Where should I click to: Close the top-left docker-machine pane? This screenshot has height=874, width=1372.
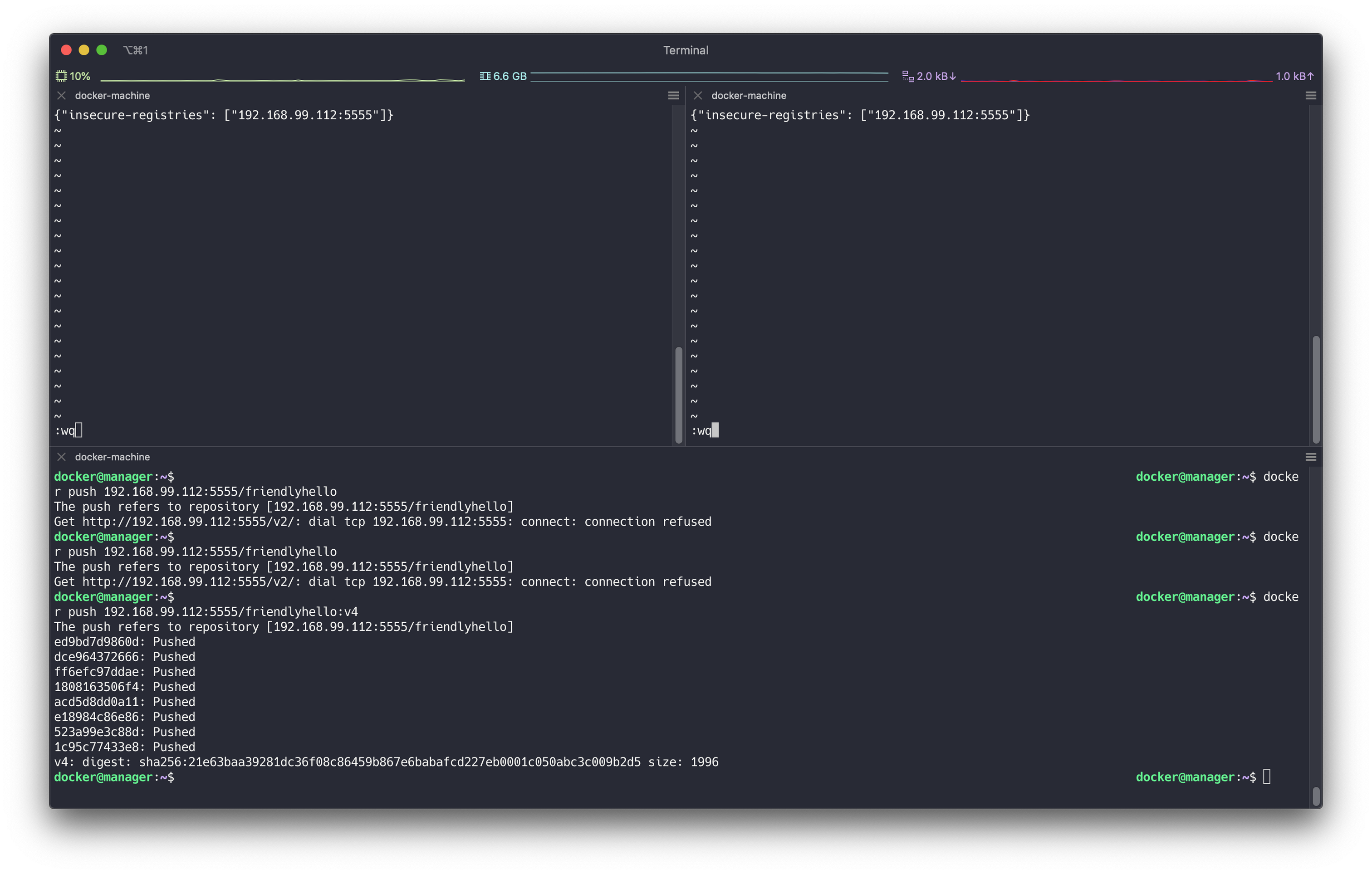coord(62,95)
